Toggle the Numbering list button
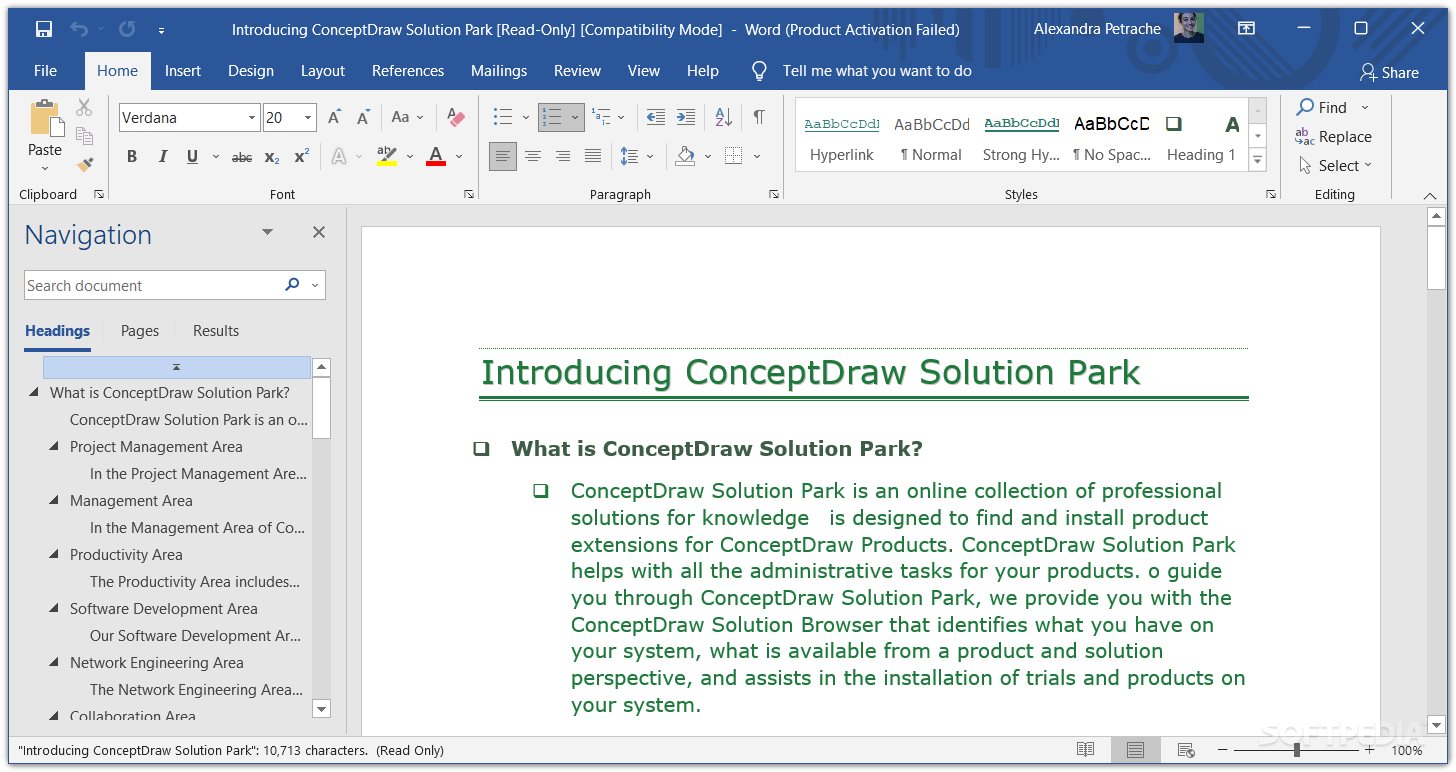 (553, 117)
